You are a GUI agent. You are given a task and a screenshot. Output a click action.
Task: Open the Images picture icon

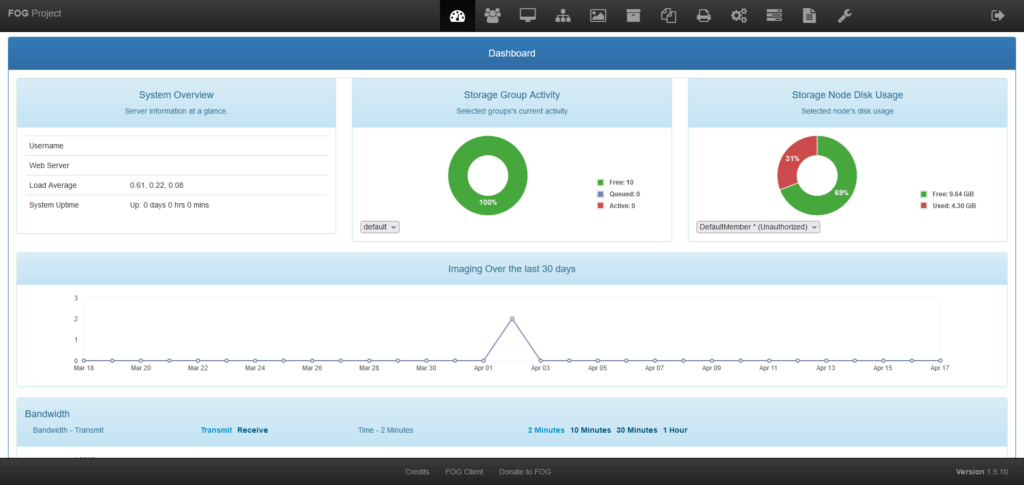tap(598, 15)
